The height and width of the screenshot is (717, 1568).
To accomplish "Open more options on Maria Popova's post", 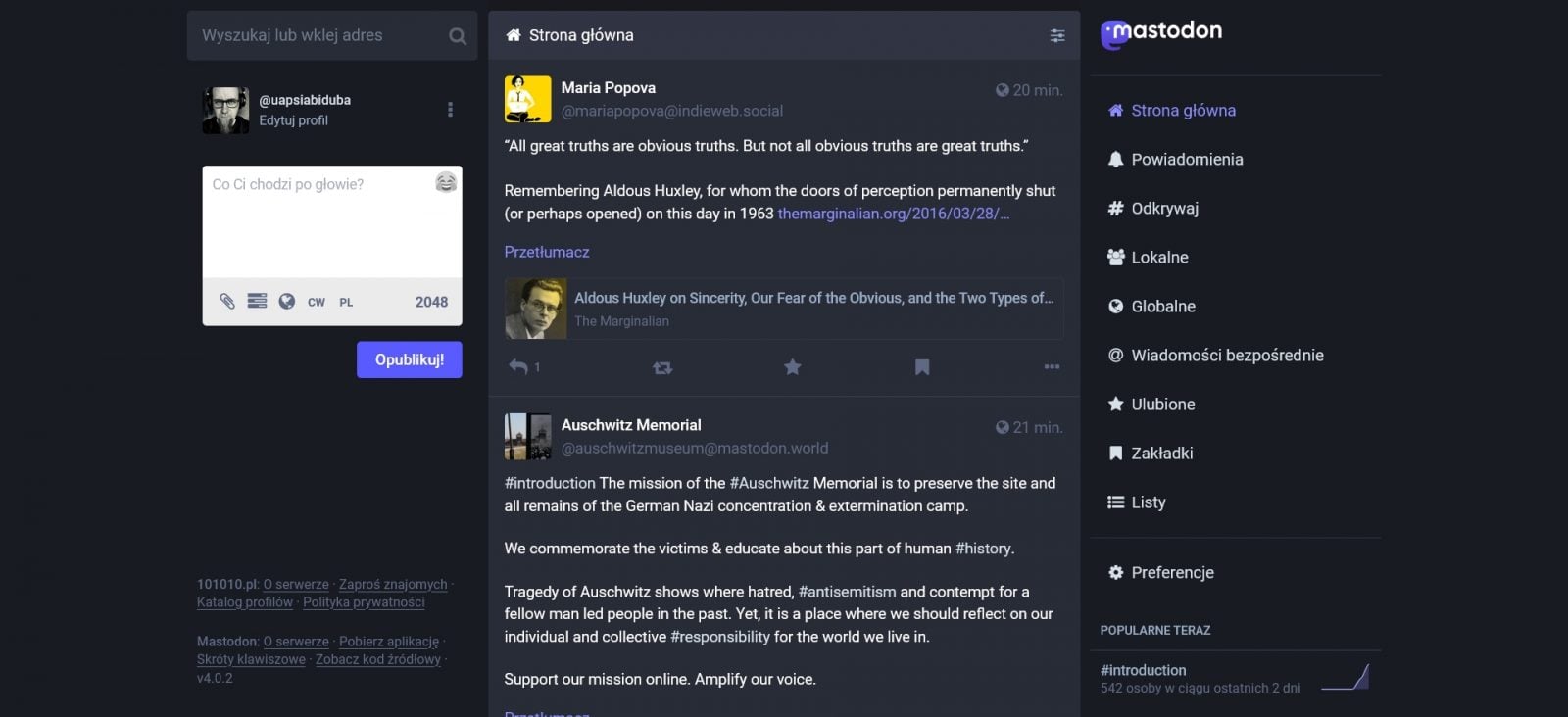I will (x=1052, y=366).
